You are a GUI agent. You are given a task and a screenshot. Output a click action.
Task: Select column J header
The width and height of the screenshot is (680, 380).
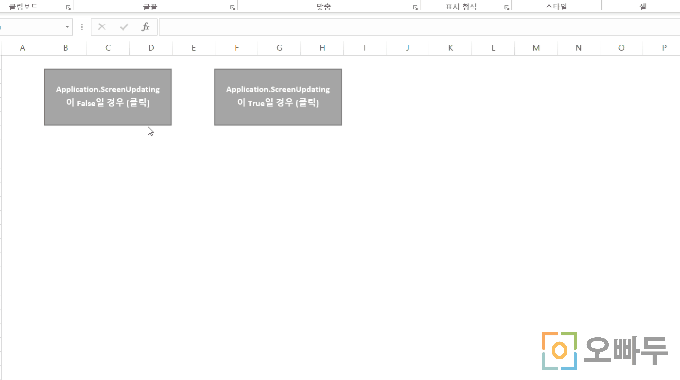(x=408, y=48)
